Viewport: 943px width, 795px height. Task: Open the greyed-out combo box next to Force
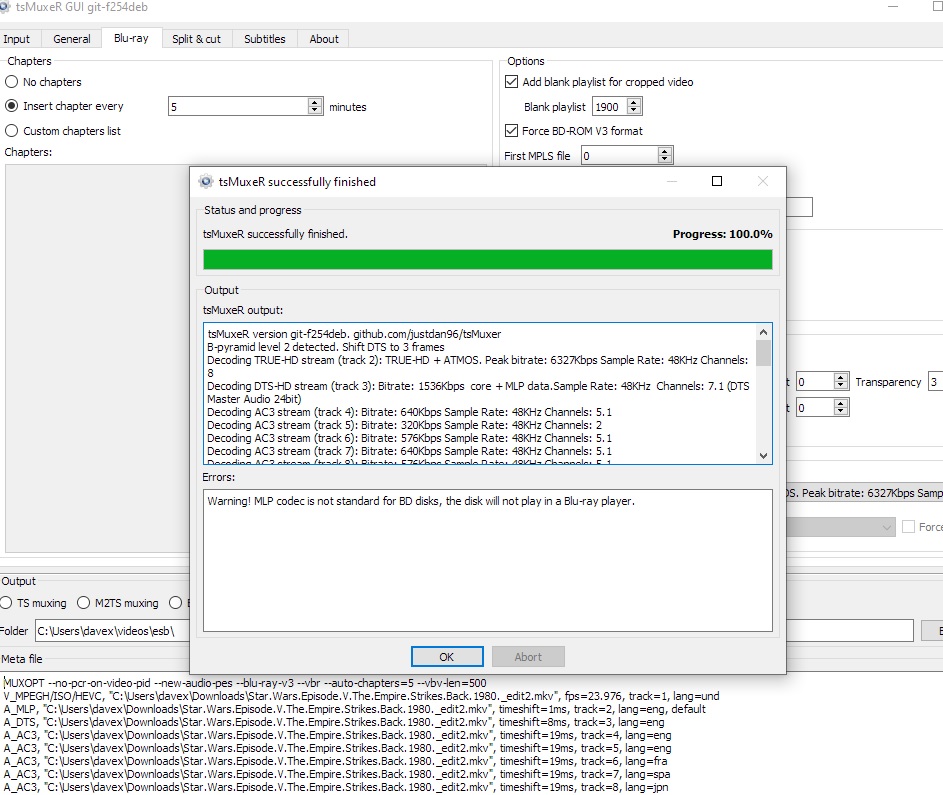(x=841, y=527)
